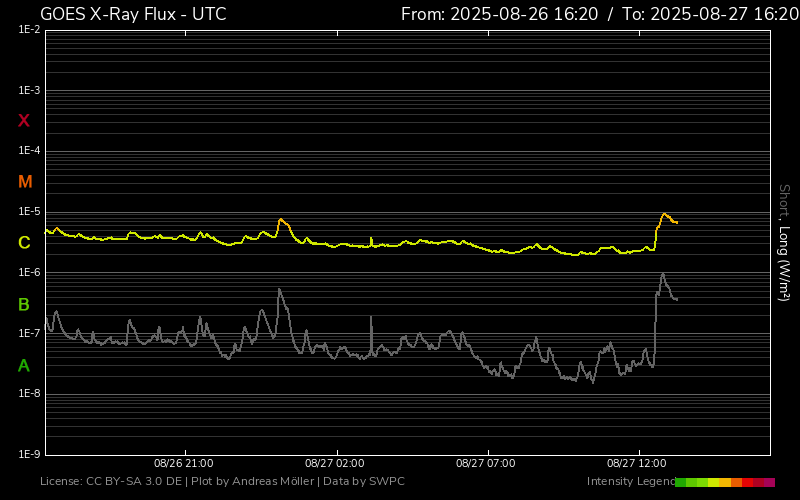Click the License CC BY-SA 3.0 DE text
800x500 pixels.
110,482
